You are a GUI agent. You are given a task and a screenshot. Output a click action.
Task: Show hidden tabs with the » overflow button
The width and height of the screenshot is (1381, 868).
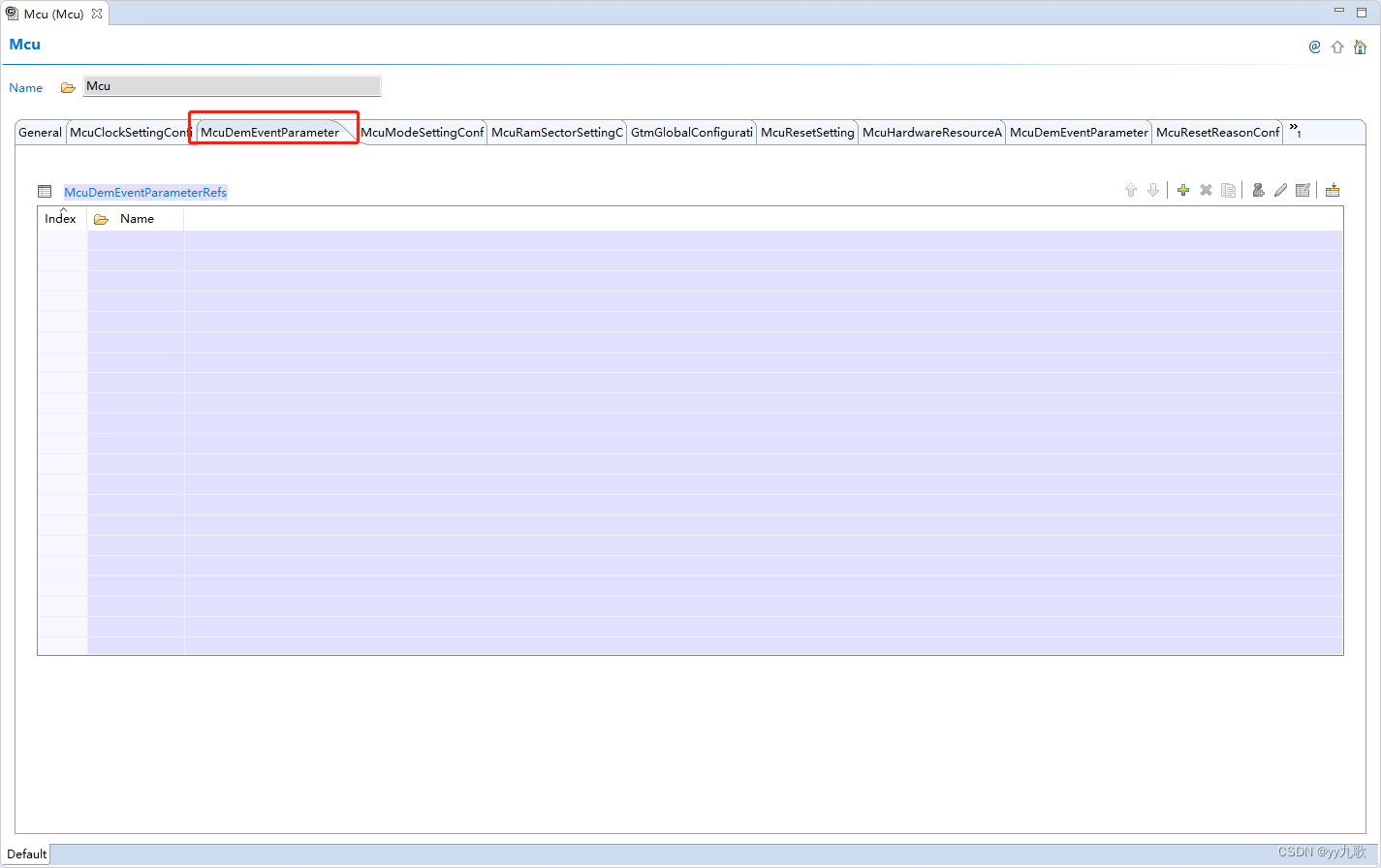click(x=1295, y=130)
